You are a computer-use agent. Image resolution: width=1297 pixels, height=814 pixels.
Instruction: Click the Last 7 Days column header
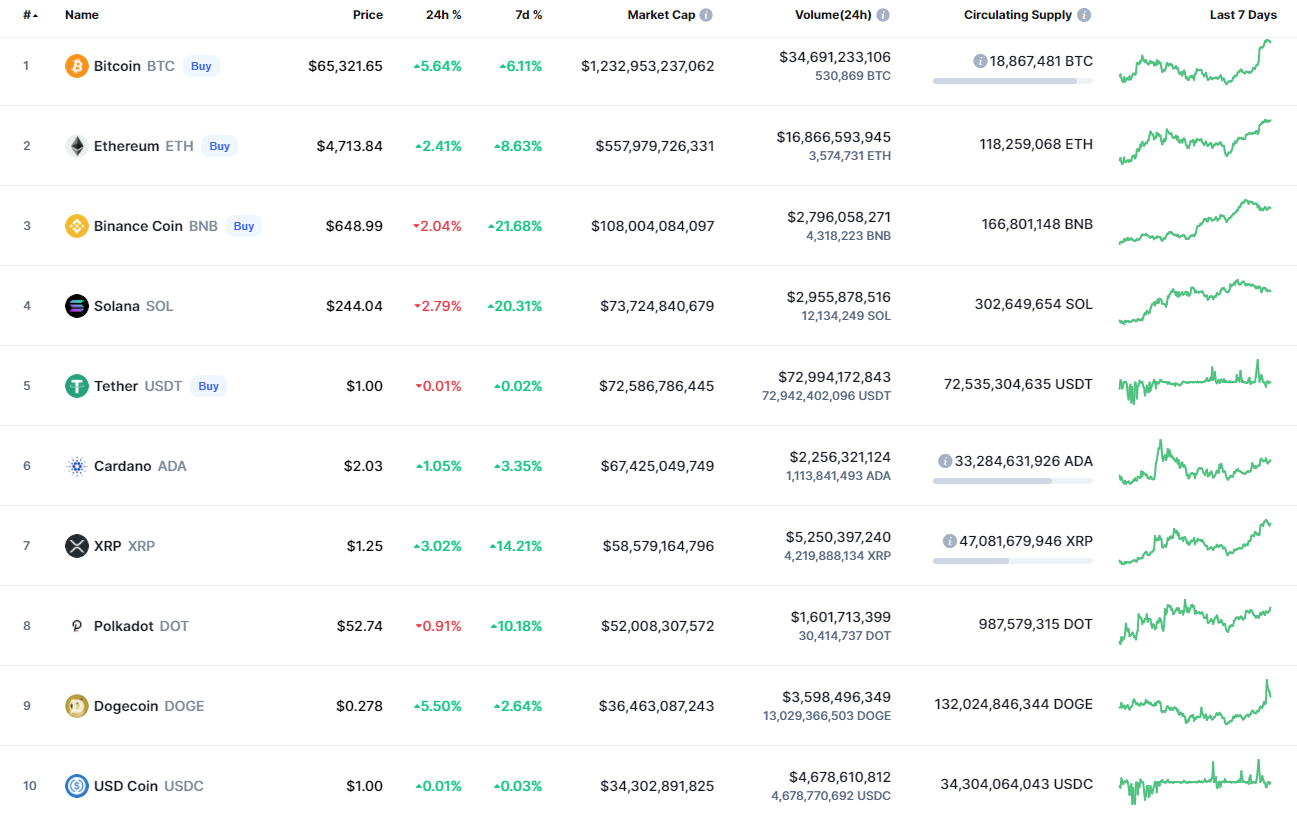[1243, 15]
